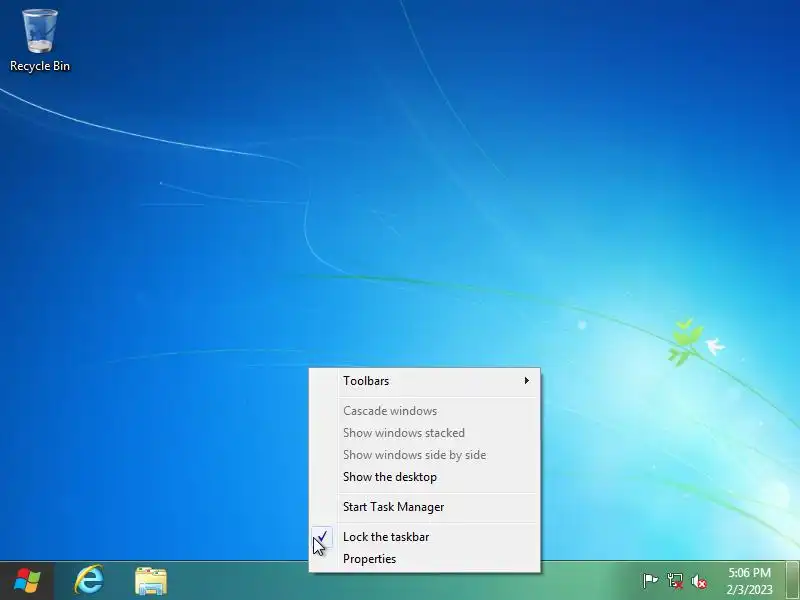The image size is (800, 600).
Task: Click the grayed Show windows side by side entry
Action: pos(424,455)
